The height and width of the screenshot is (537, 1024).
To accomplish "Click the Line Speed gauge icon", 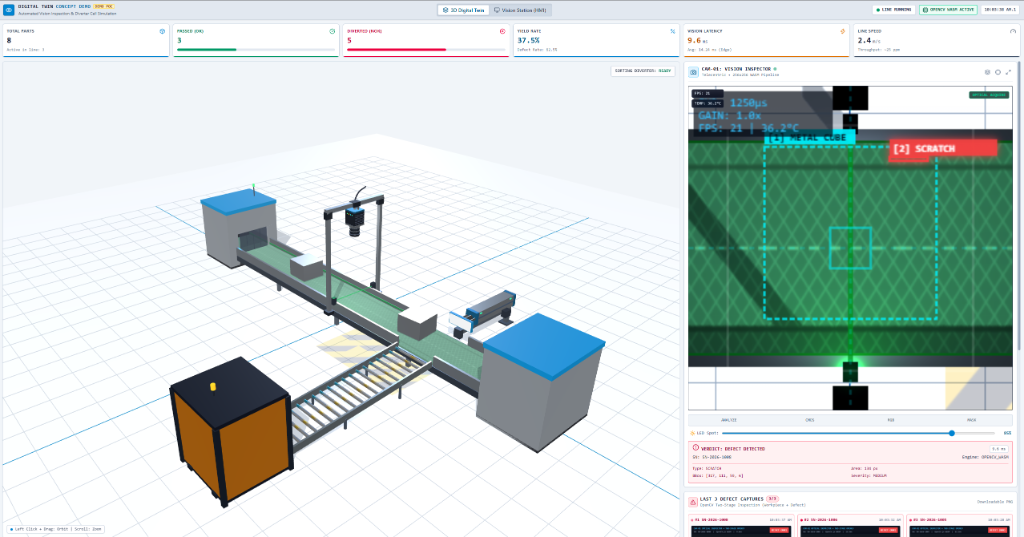I will [x=1013, y=31].
